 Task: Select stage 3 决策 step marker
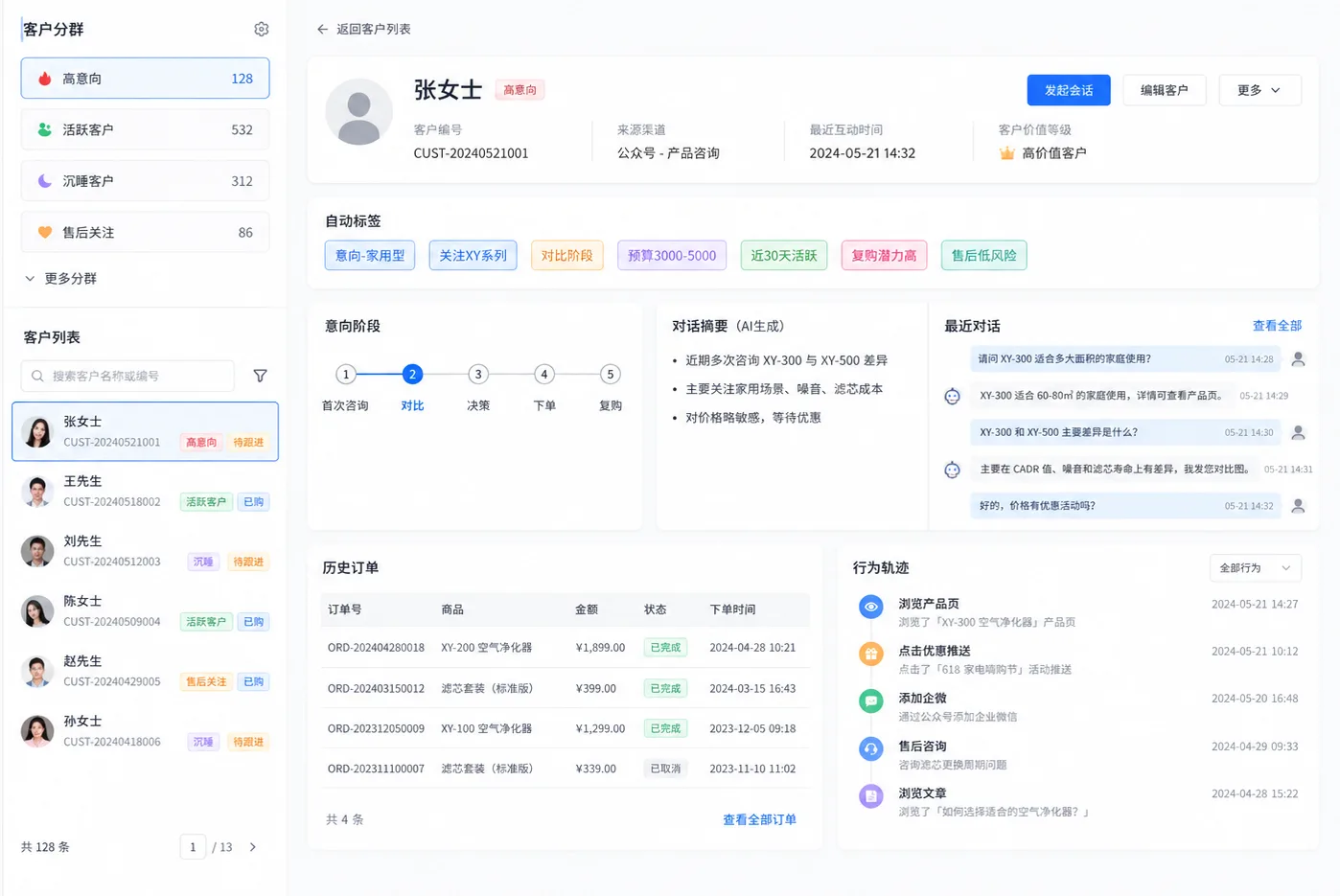478,374
